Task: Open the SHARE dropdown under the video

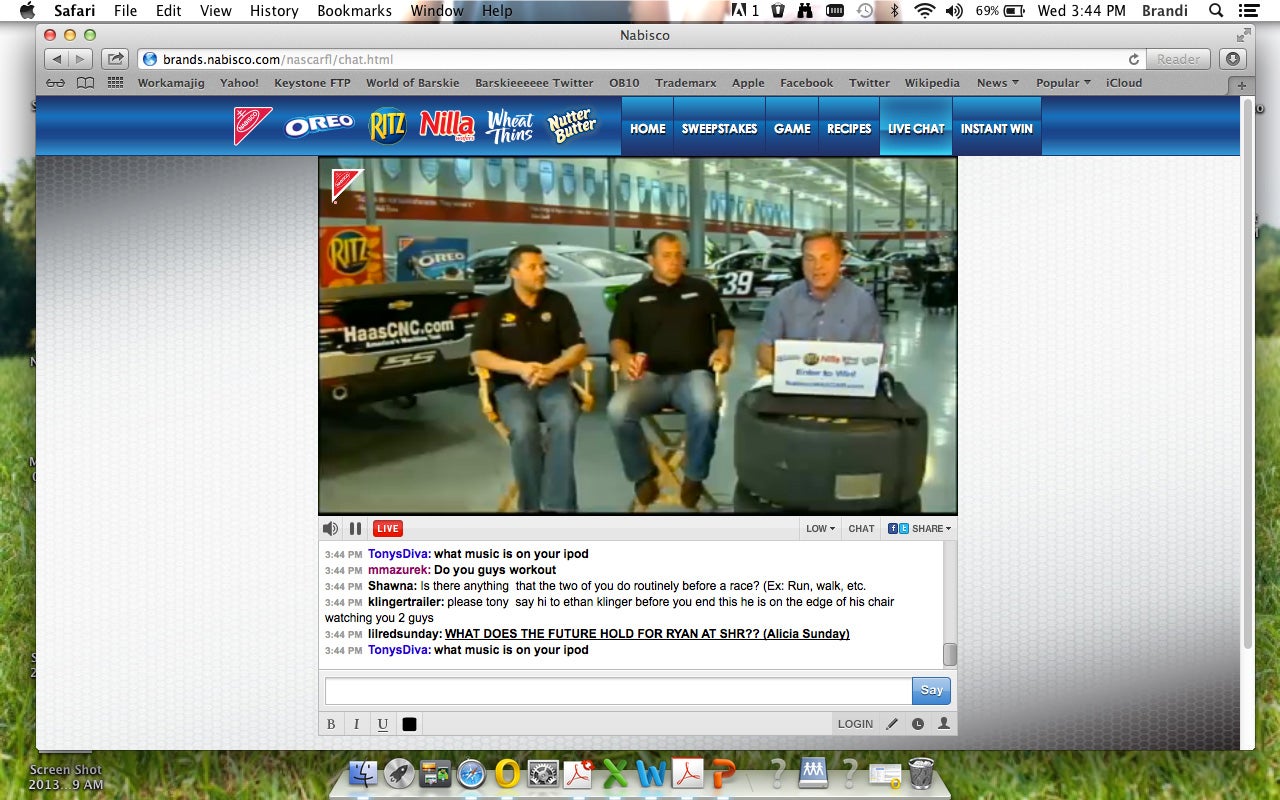Action: coord(920,529)
